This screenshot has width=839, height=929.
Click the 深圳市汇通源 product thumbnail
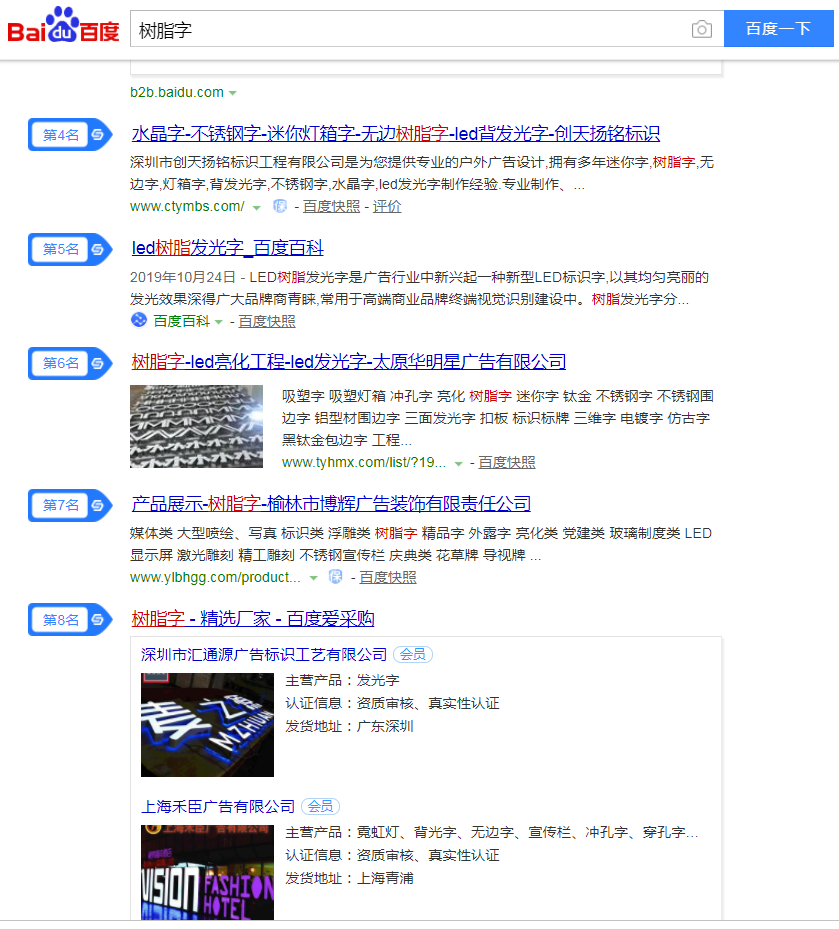pyautogui.click(x=207, y=725)
